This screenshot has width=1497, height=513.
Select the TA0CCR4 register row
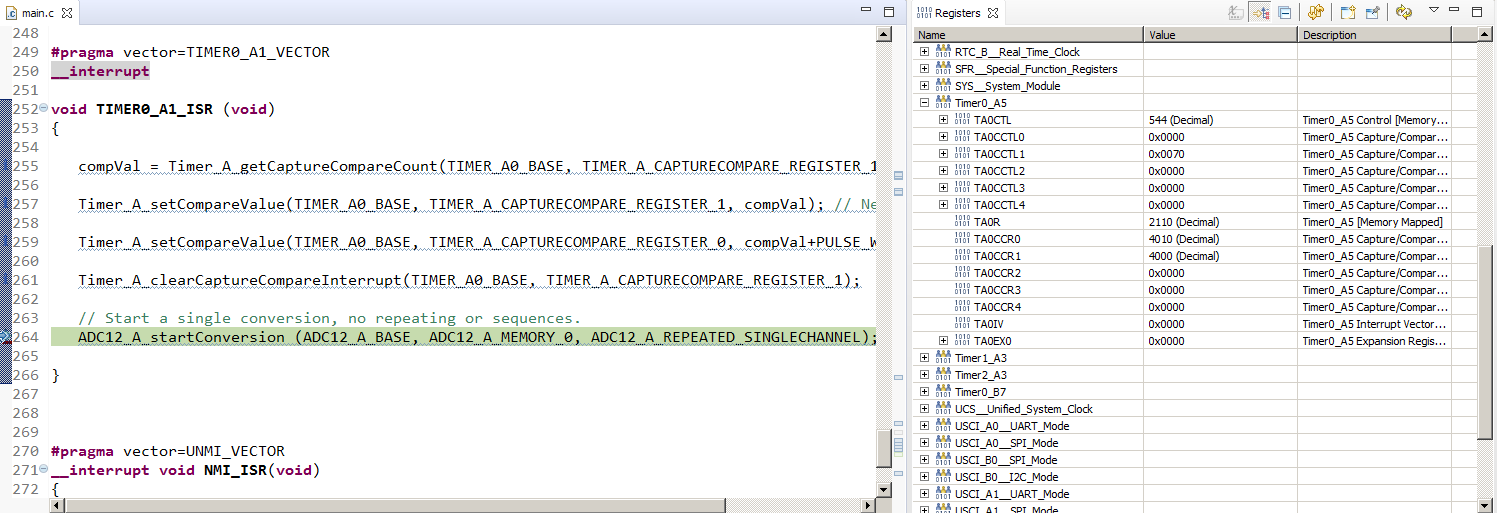(1195, 307)
